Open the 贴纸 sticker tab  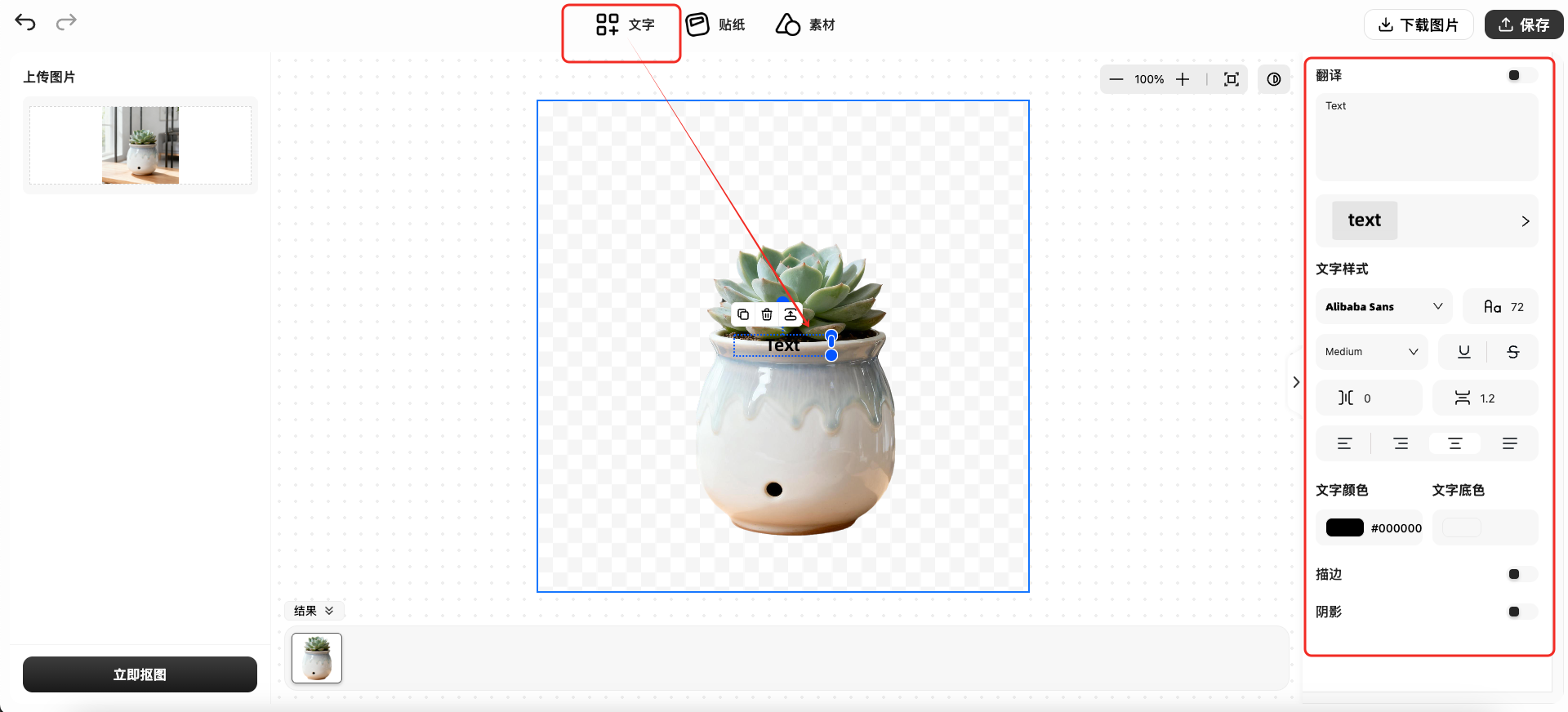(715, 24)
